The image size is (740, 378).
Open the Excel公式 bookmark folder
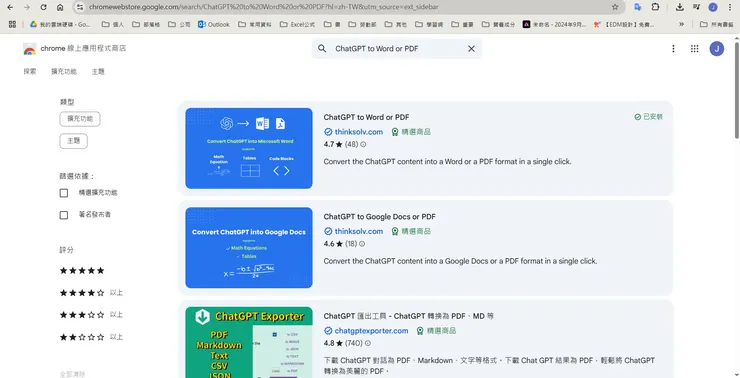[x=297, y=24]
